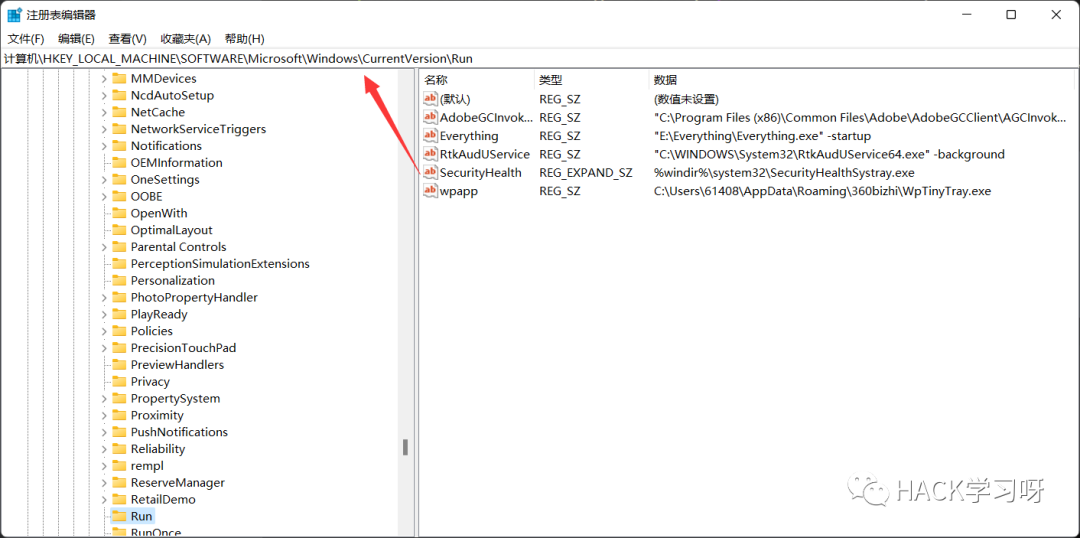The image size is (1080, 538).
Task: Open the 编辑(E) menu
Action: (76, 39)
